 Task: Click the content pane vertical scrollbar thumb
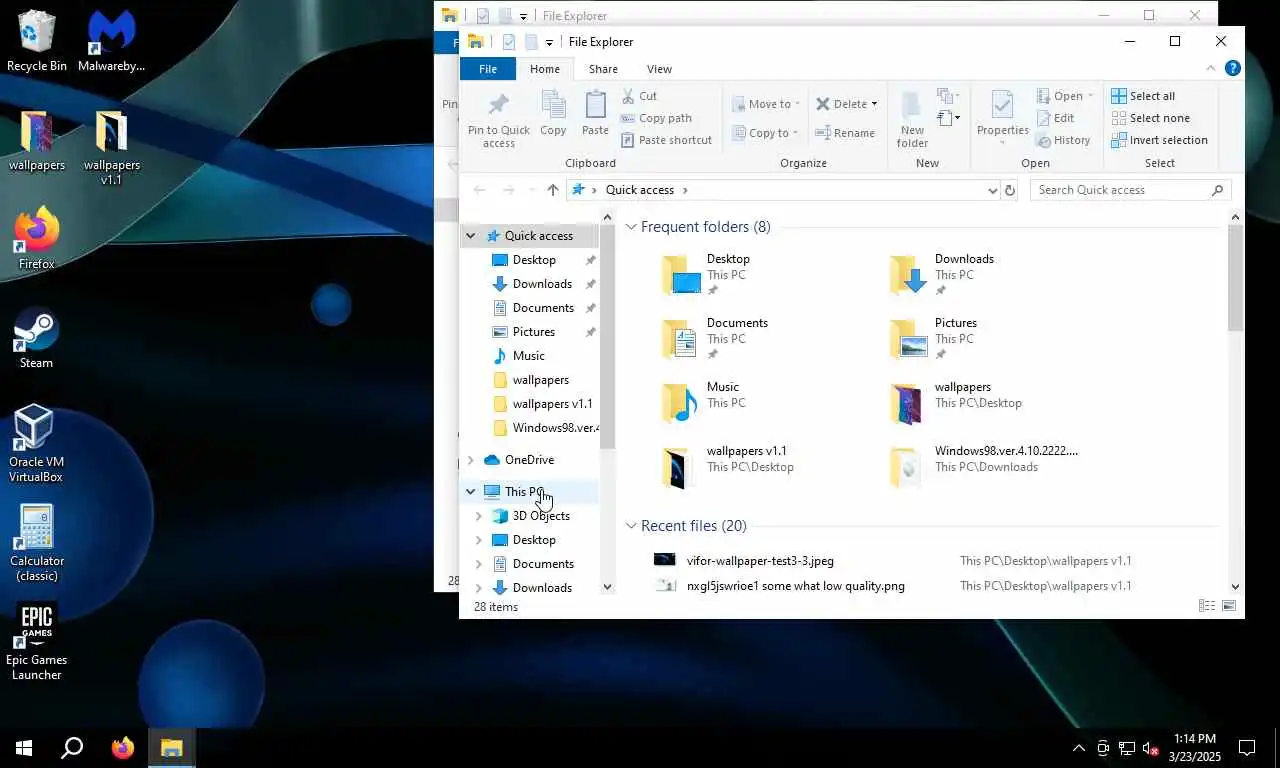coord(1235,278)
